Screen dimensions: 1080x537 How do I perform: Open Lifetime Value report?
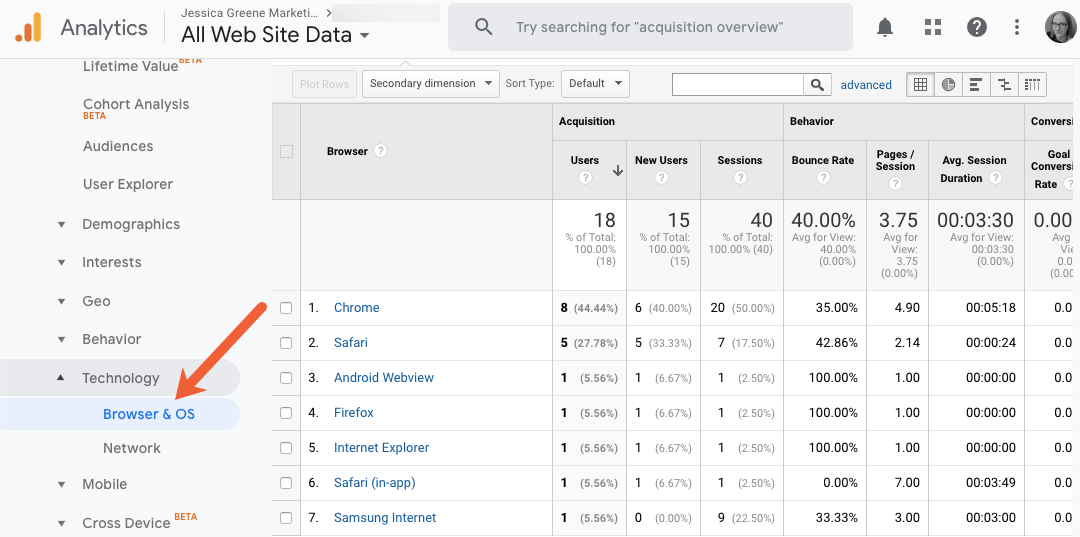pyautogui.click(x=131, y=66)
